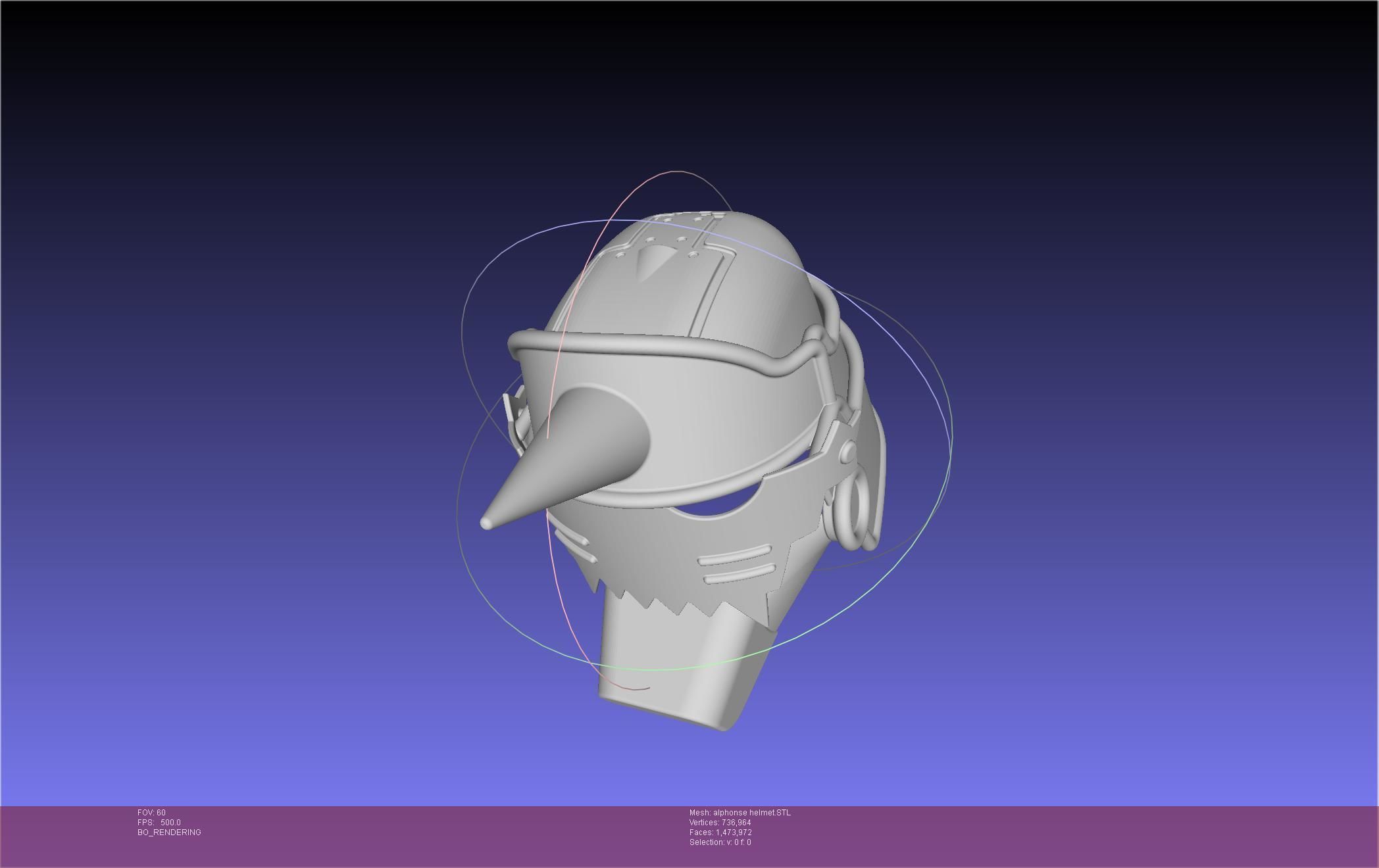Click the helmet's neck base piece

(x=684, y=661)
